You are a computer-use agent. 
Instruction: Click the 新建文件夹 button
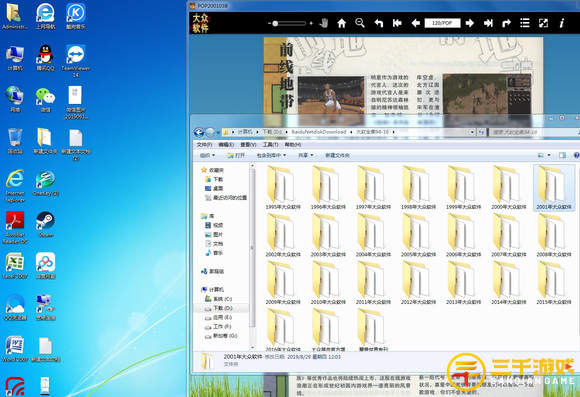click(337, 155)
